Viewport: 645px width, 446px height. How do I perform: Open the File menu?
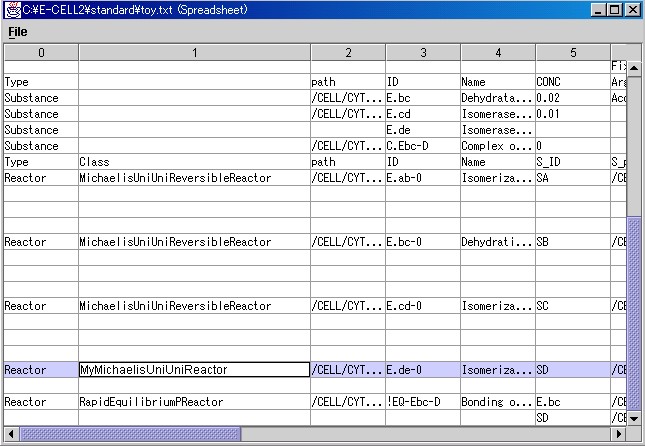[18, 31]
